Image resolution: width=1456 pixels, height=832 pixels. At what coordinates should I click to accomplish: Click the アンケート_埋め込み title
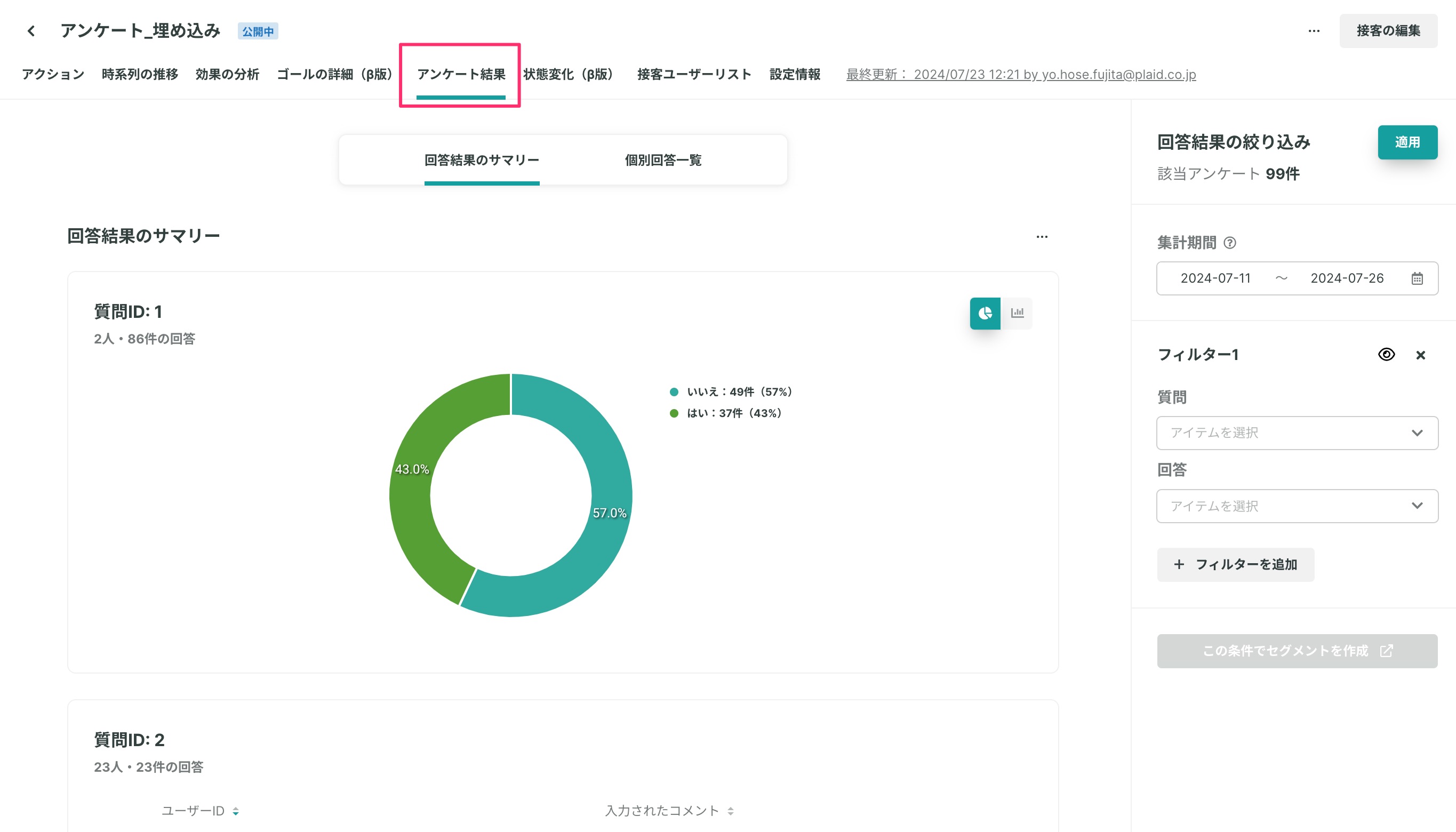(x=141, y=31)
